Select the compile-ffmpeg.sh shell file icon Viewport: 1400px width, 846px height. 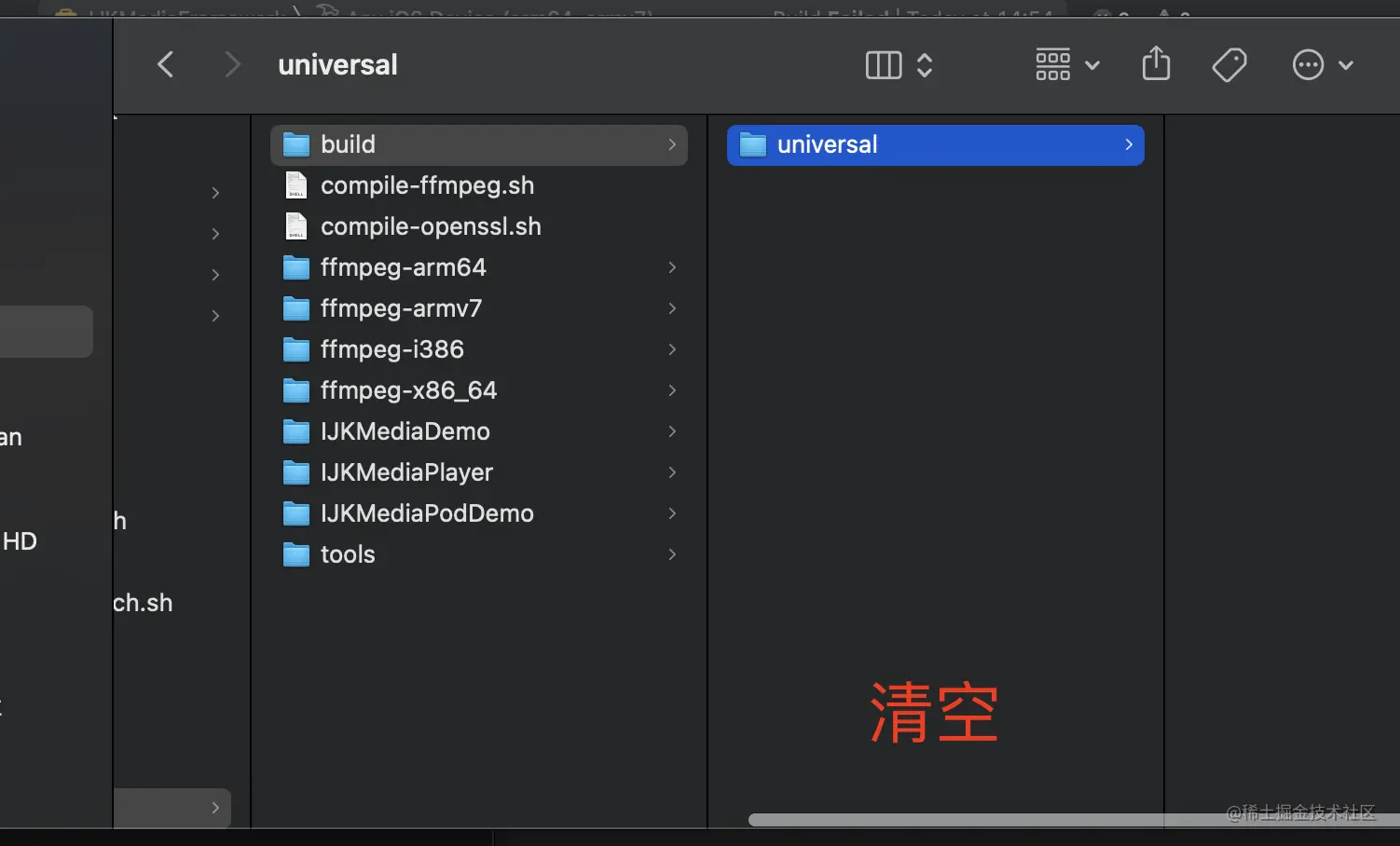(296, 185)
